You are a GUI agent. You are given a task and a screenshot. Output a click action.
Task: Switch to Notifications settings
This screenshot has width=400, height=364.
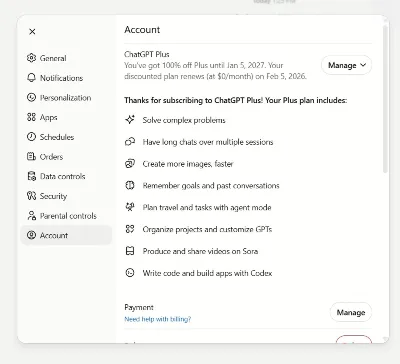[66, 78]
